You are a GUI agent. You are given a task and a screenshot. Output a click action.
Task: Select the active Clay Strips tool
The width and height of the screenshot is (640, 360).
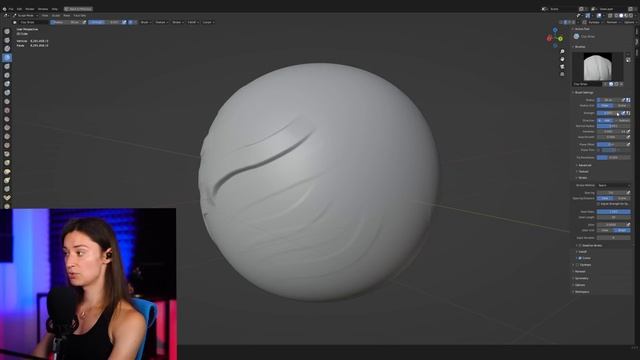[x=7, y=58]
